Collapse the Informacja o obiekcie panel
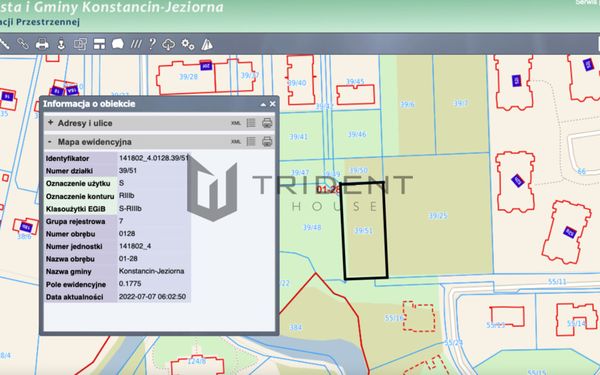The height and width of the screenshot is (375, 600). pos(263,104)
